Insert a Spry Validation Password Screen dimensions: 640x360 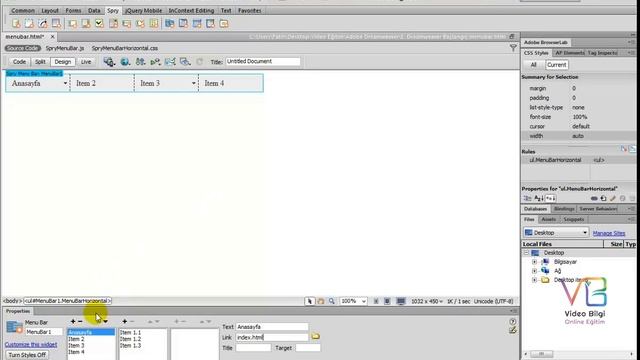pyautogui.click(x=127, y=24)
